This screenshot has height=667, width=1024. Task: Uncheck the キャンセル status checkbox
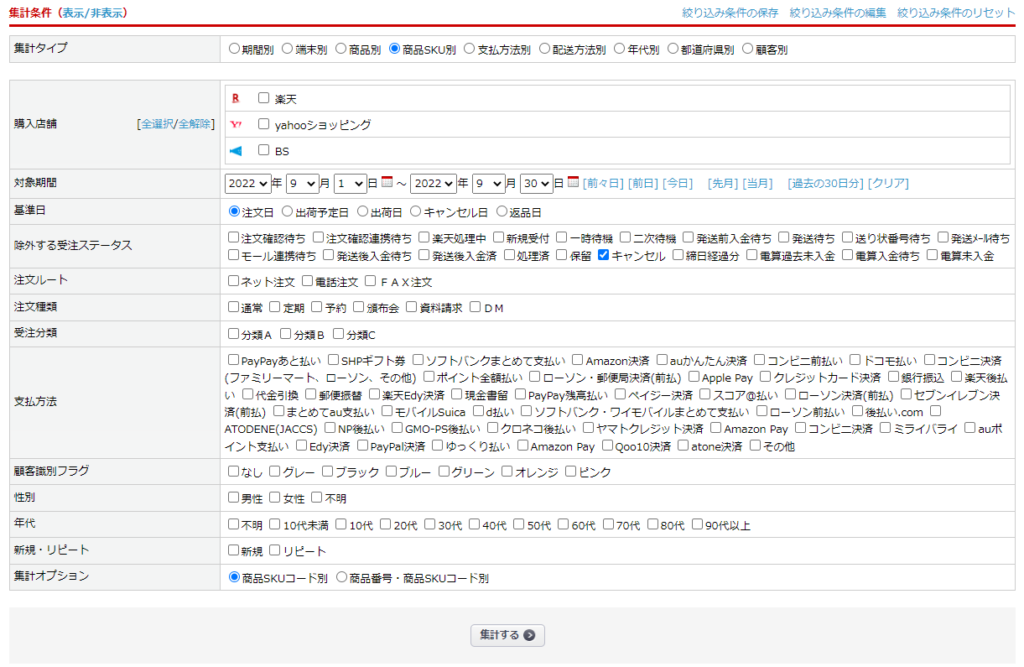(604, 255)
